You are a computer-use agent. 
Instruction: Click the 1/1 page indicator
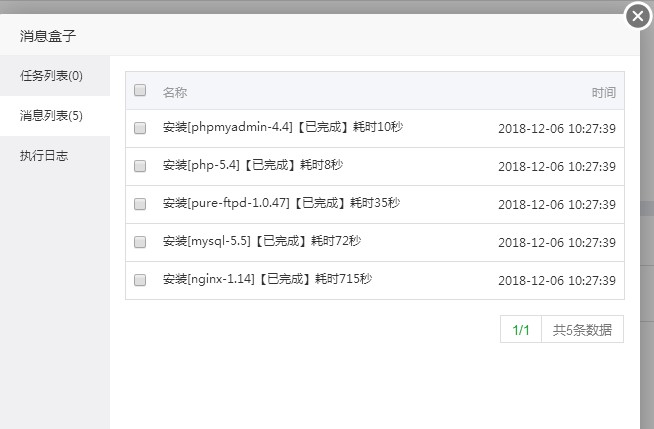[521, 330]
